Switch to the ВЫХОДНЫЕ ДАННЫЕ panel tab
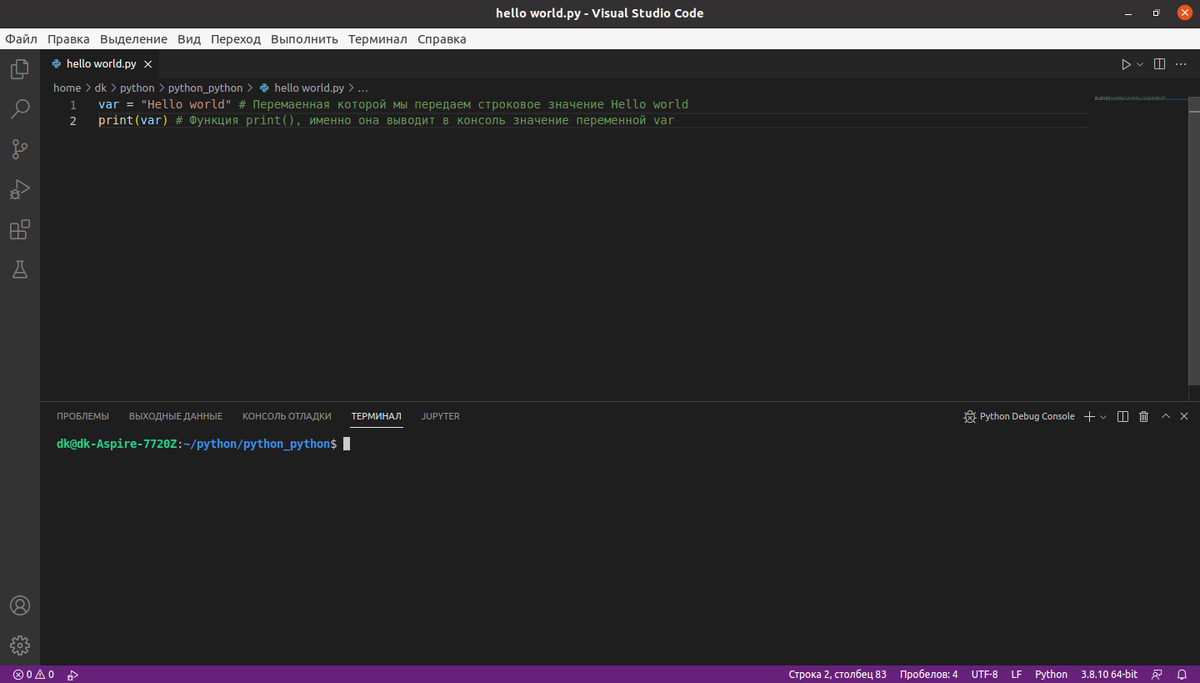 coord(176,416)
